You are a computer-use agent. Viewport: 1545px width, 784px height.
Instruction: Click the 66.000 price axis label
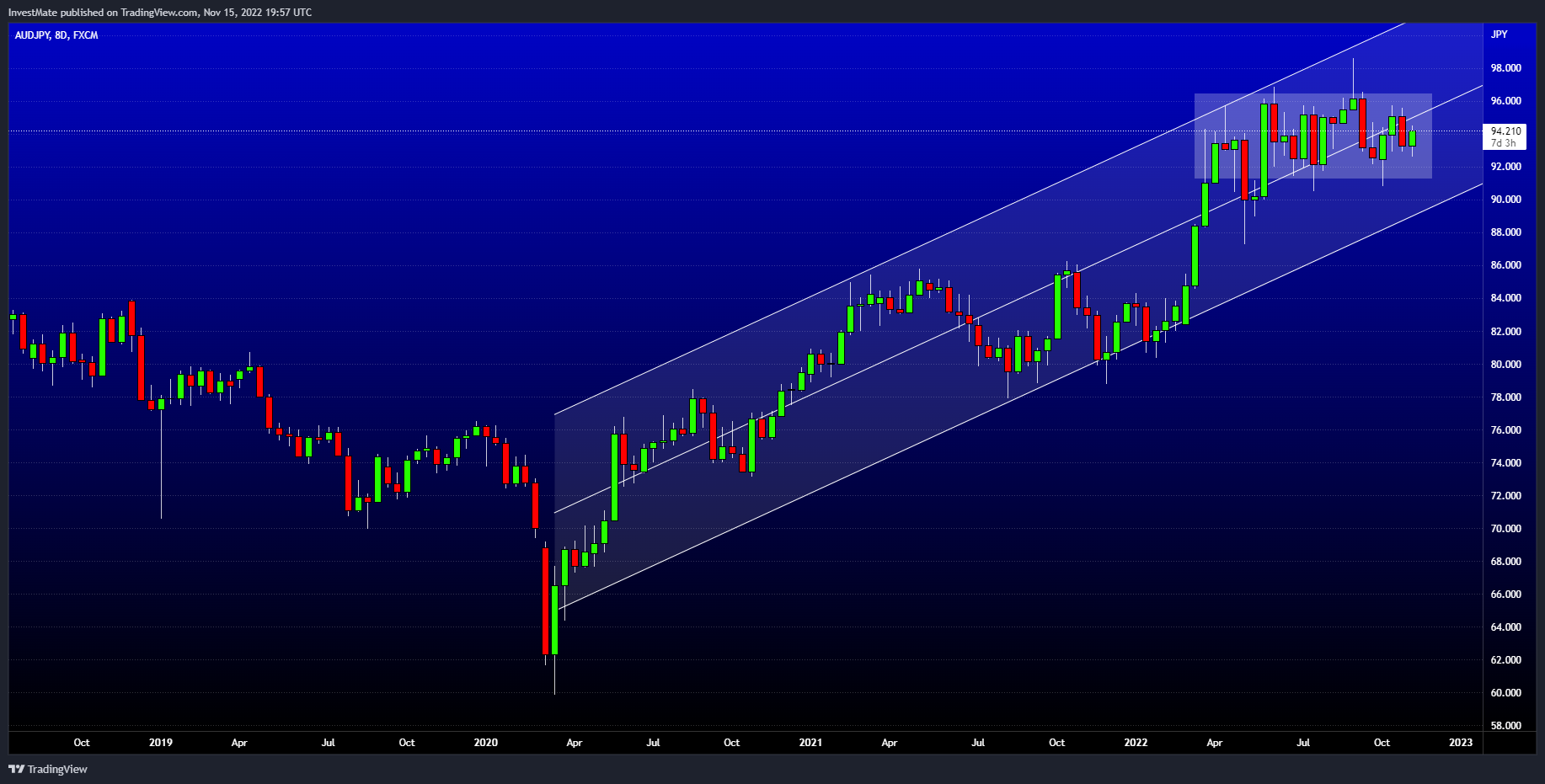[x=1505, y=595]
